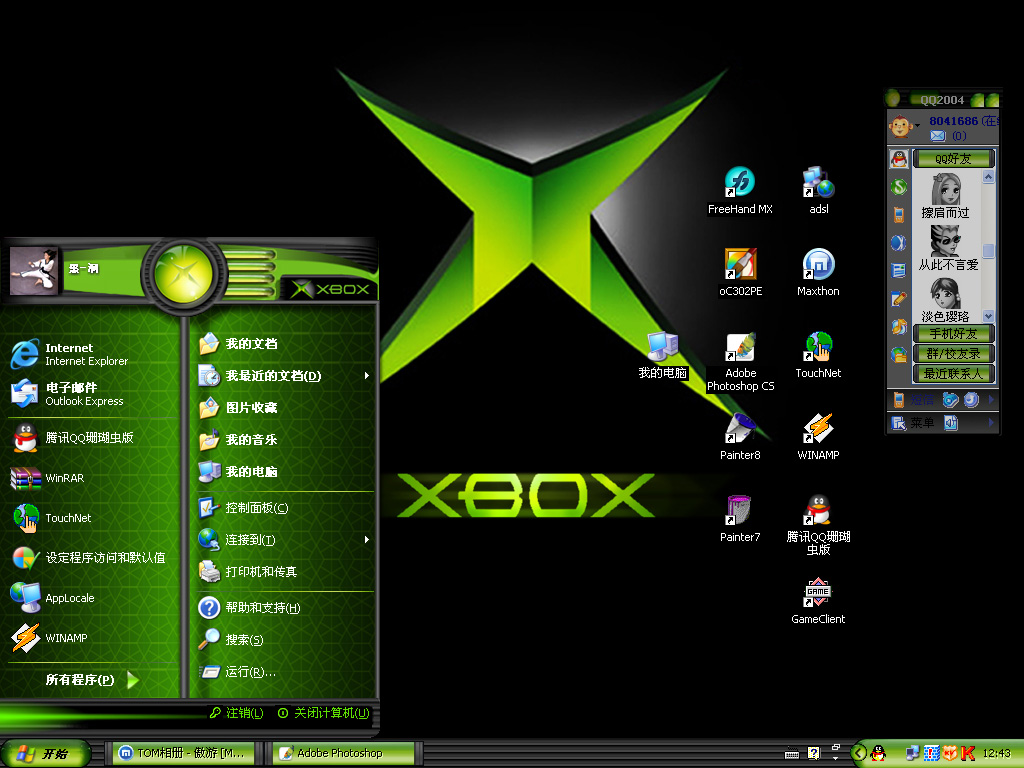Viewport: 1024px width, 768px height.
Task: Switch to Adobe Photoshop taskbar window
Action: tap(344, 753)
